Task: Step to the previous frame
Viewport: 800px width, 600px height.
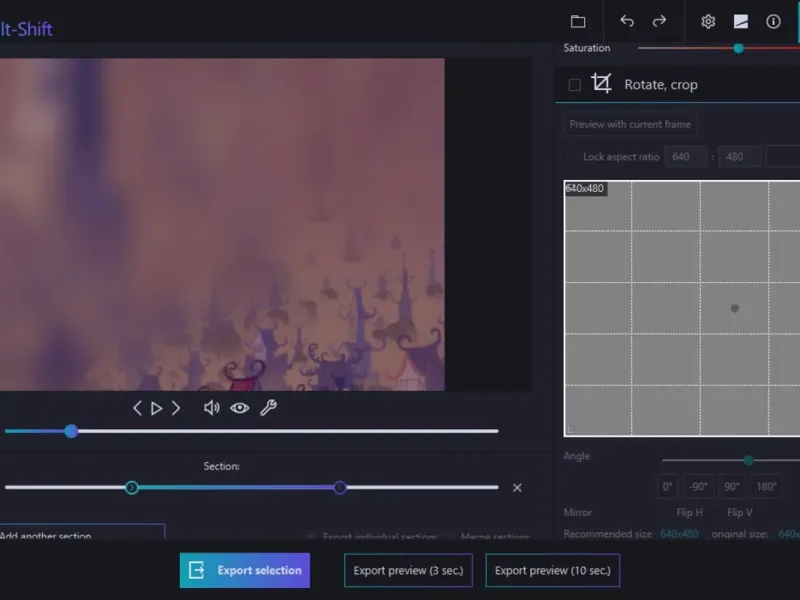Action: pos(137,408)
